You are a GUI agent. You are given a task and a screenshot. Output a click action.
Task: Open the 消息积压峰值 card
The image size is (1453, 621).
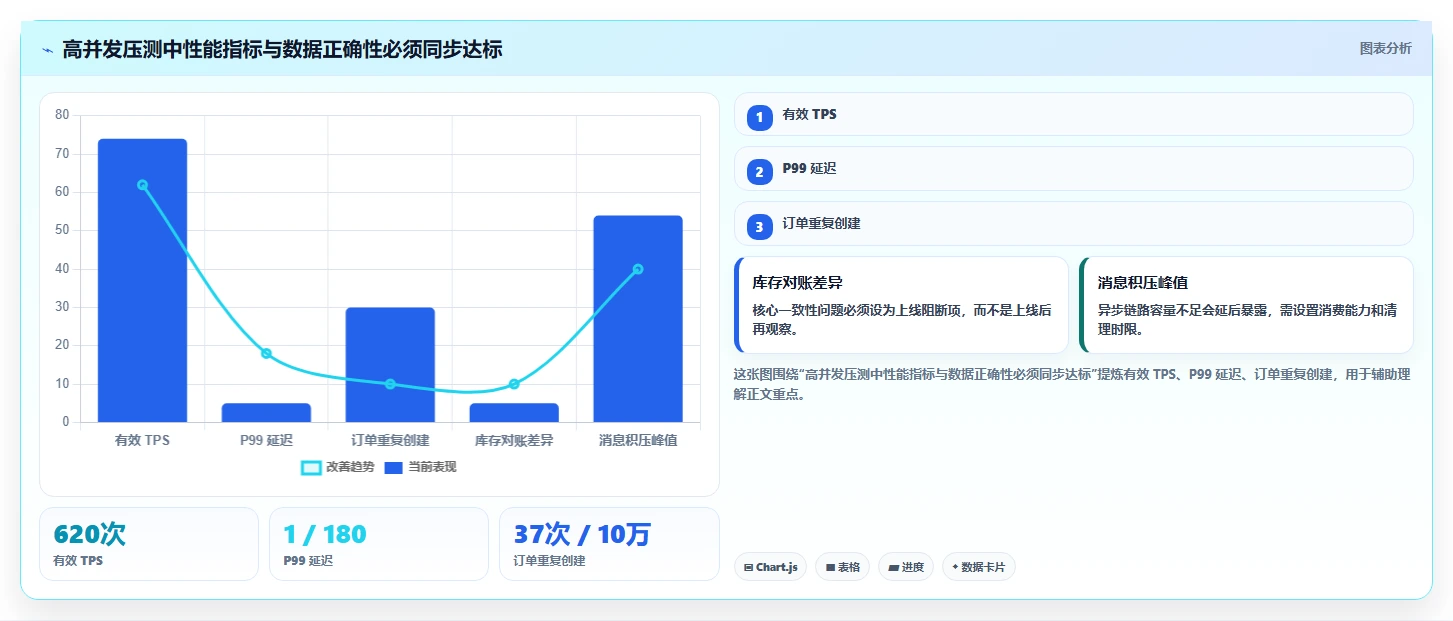tap(1246, 305)
